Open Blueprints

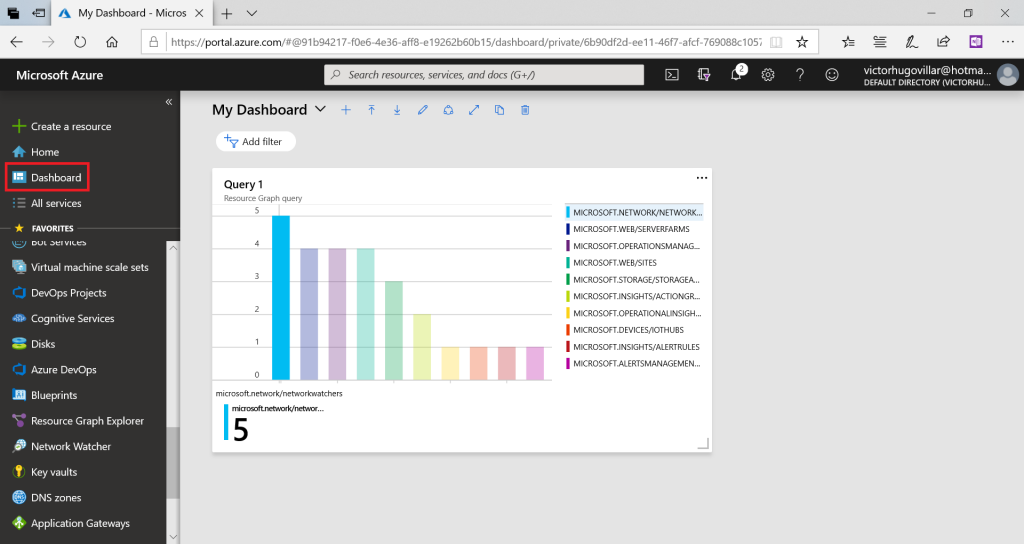45,395
